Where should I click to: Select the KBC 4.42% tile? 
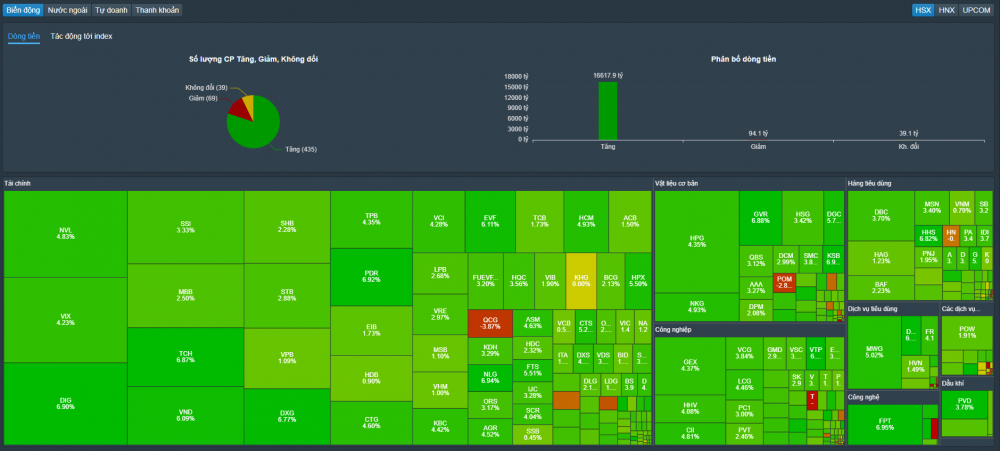(x=440, y=426)
